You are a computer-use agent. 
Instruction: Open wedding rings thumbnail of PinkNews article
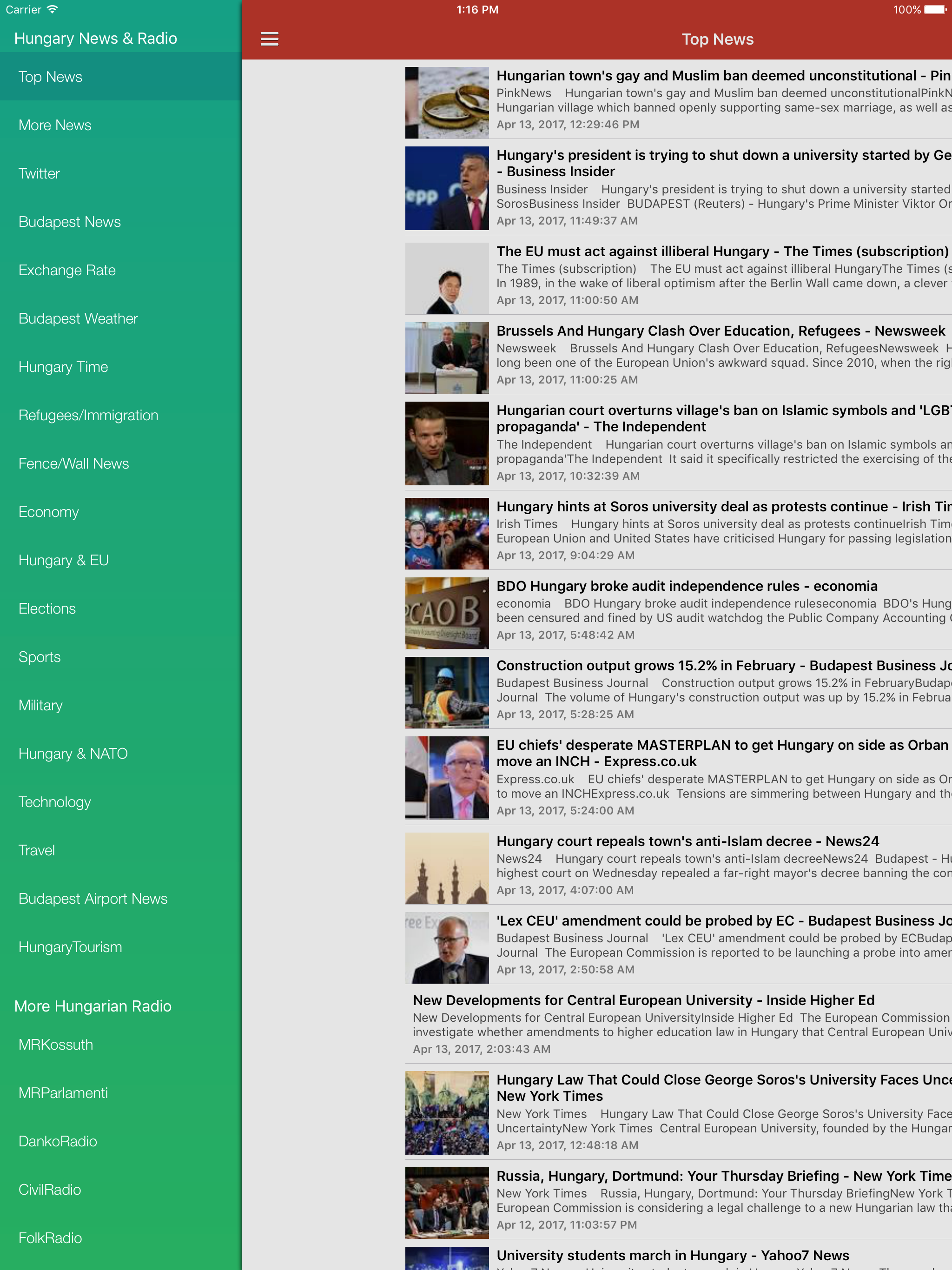coord(447,103)
